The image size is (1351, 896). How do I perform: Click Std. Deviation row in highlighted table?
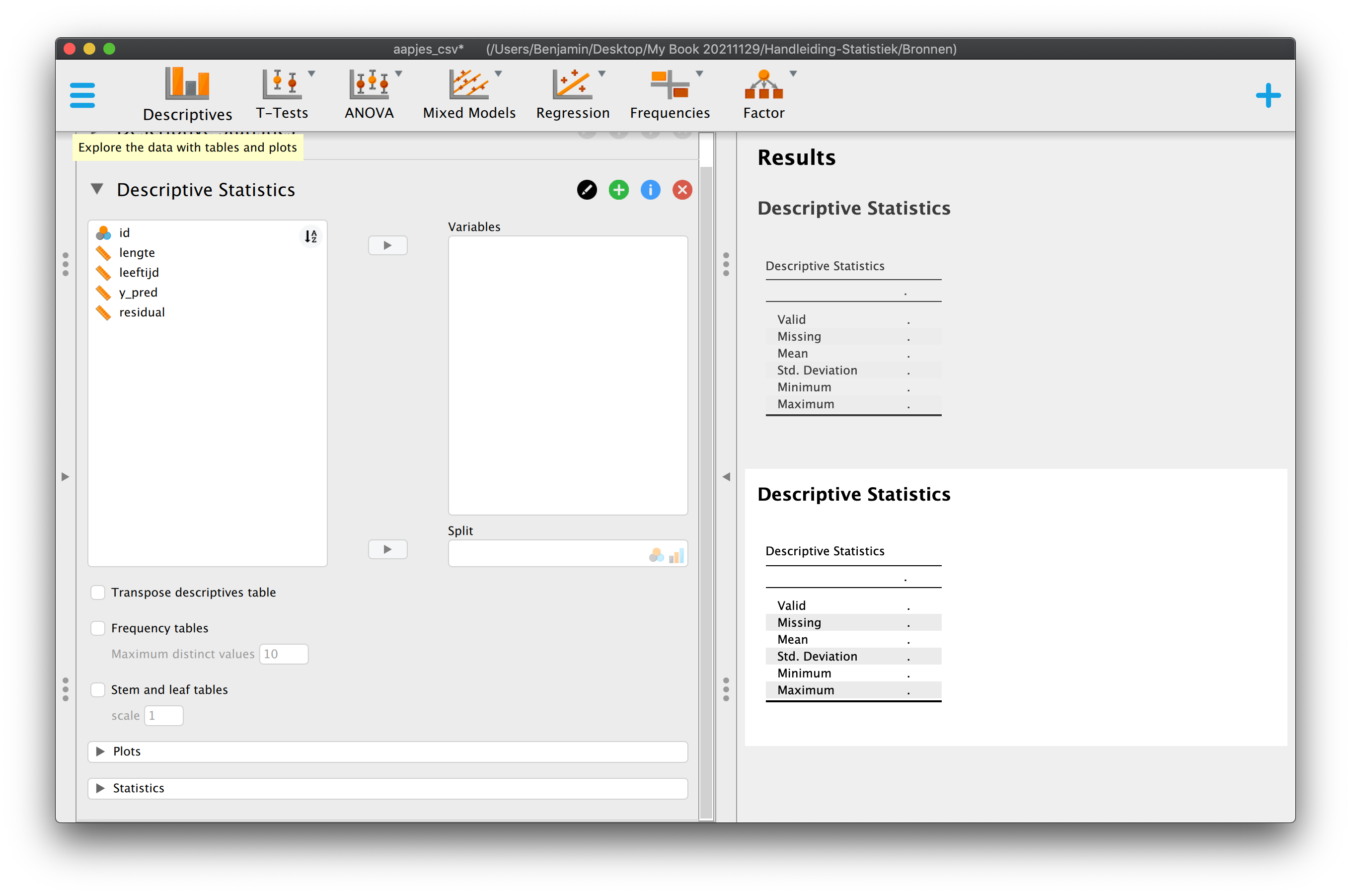[x=853, y=657]
